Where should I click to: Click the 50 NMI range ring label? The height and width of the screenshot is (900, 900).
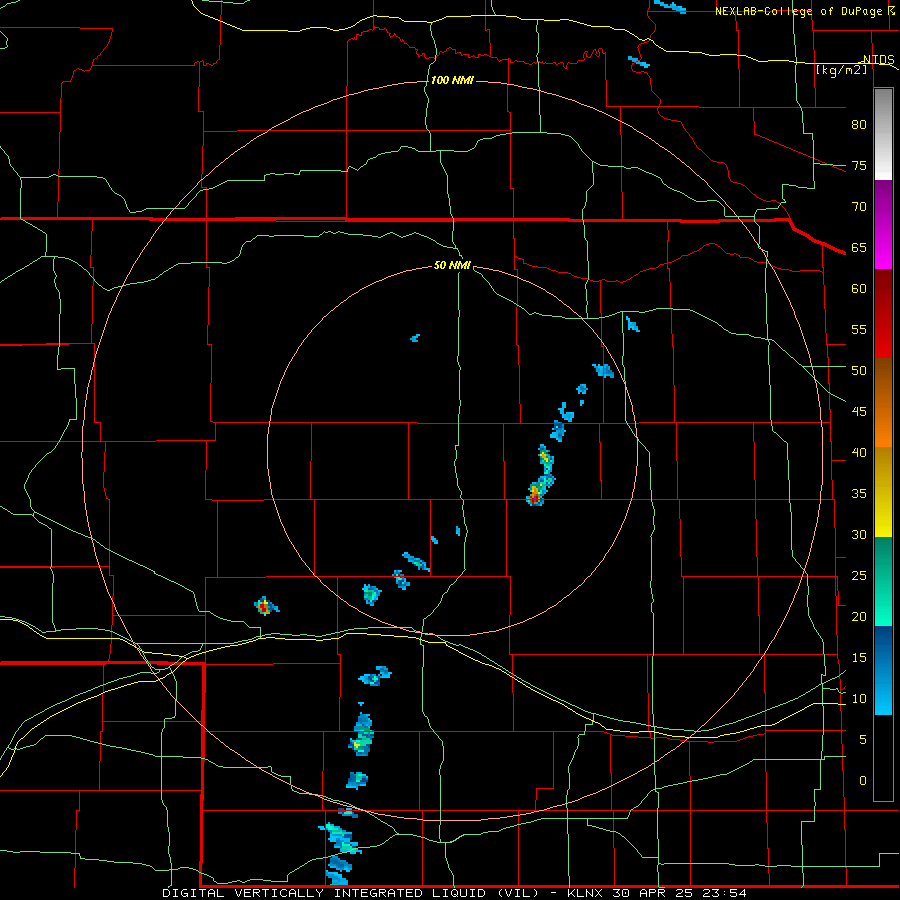452,265
